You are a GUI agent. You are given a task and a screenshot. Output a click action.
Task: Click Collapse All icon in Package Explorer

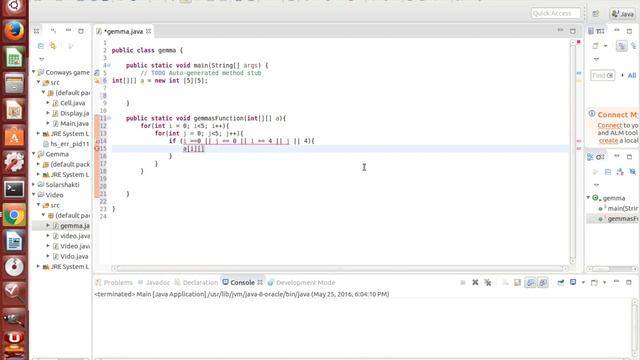click(x=40, y=46)
